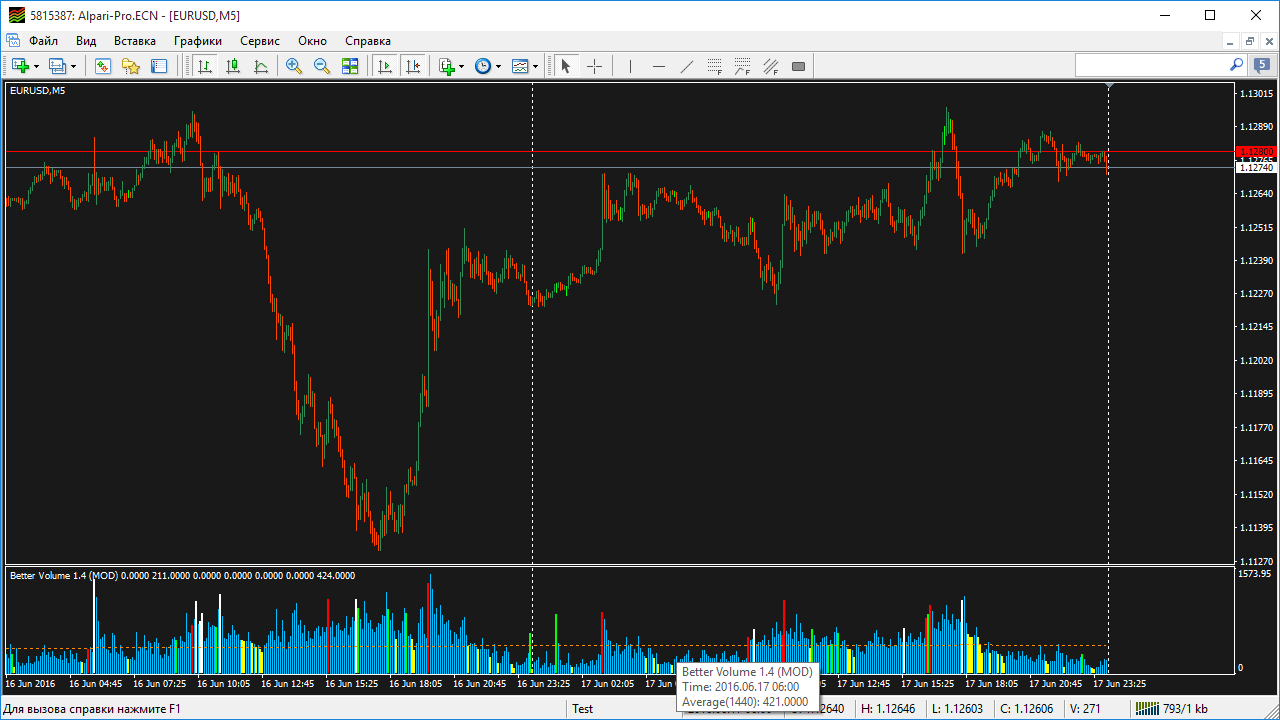Open the Файл menu
Viewport: 1280px width, 720px height.
(43, 41)
